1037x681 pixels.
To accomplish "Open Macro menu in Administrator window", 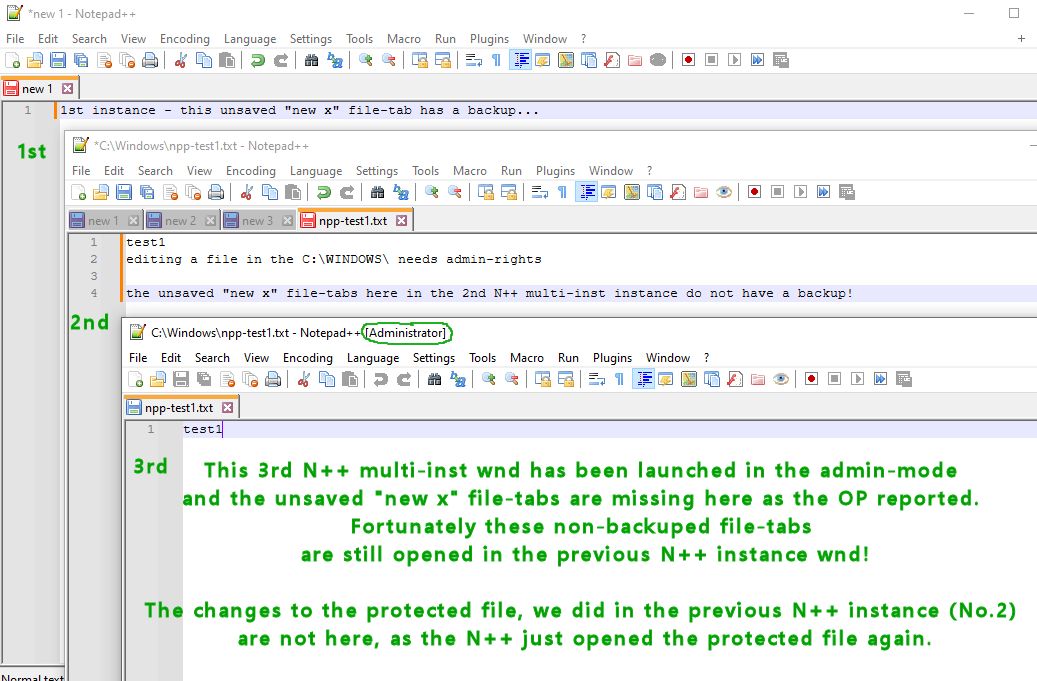I will (527, 358).
